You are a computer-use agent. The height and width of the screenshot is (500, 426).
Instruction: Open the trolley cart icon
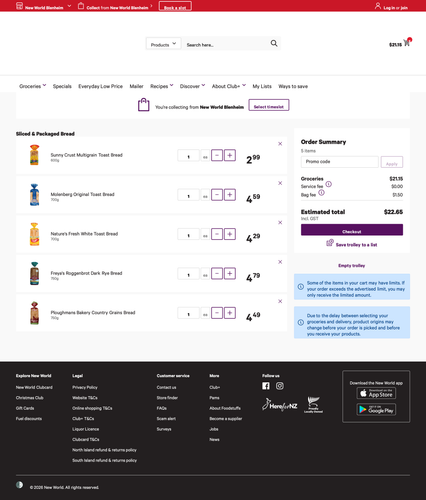[x=407, y=42]
